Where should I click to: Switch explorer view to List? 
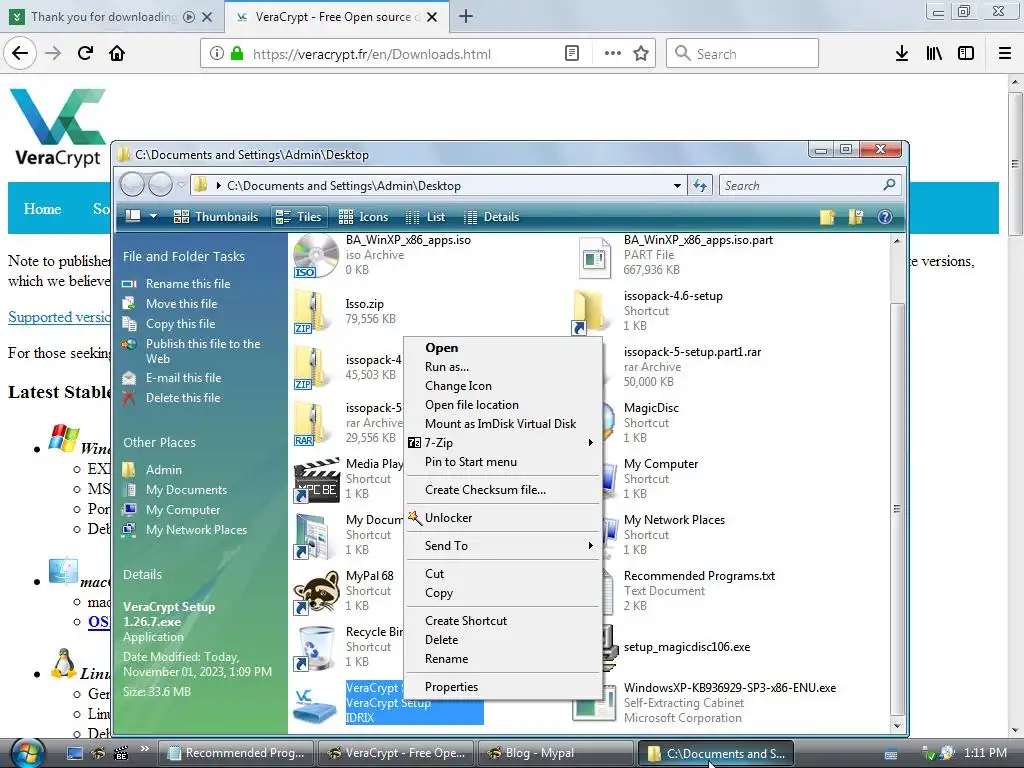click(426, 217)
